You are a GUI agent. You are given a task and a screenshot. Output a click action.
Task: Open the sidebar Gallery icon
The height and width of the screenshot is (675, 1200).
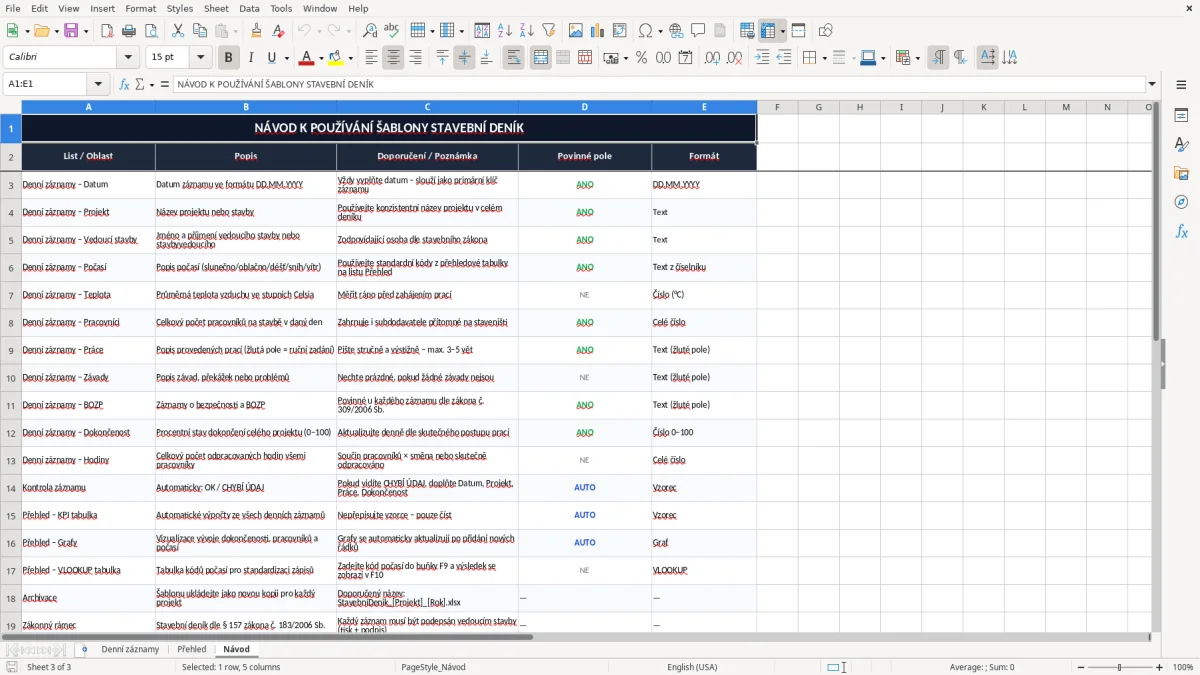click(1181, 173)
